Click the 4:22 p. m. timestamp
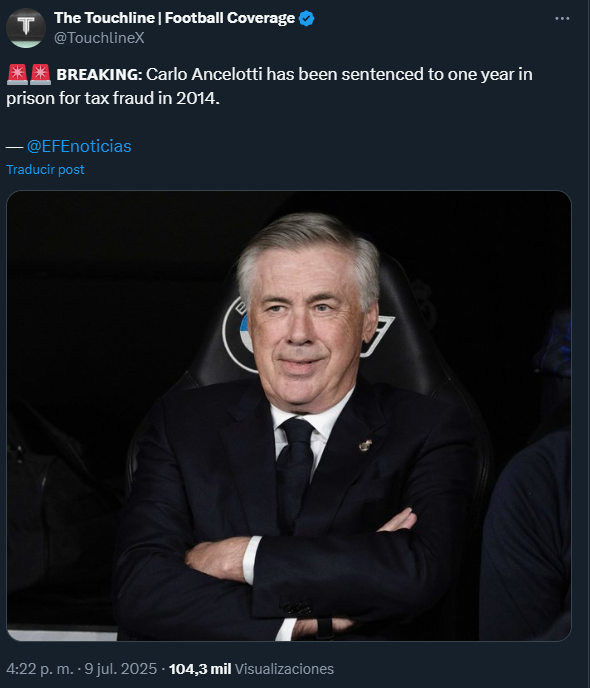 (40, 669)
